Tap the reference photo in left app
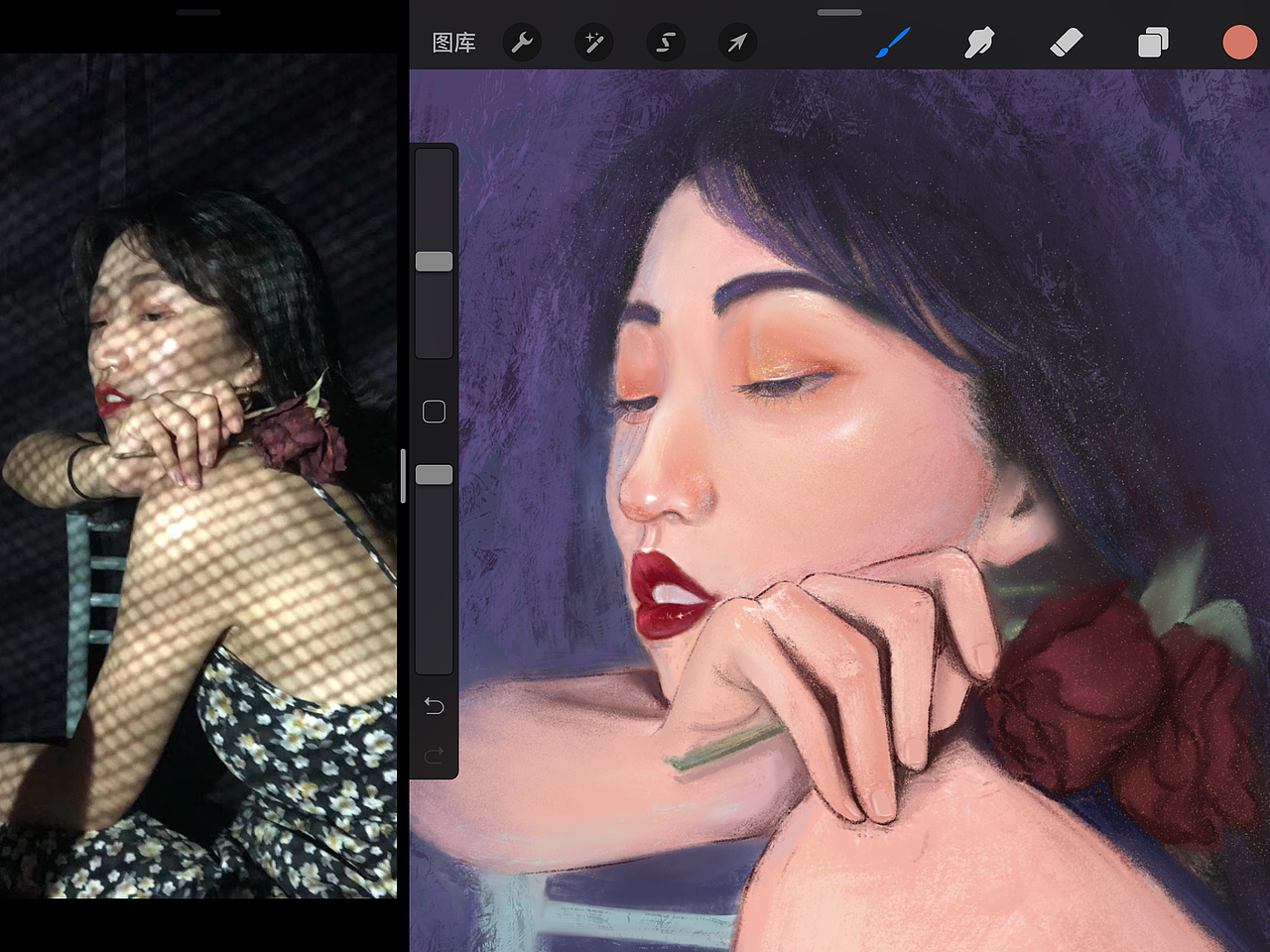The image size is (1270, 952). (198, 476)
